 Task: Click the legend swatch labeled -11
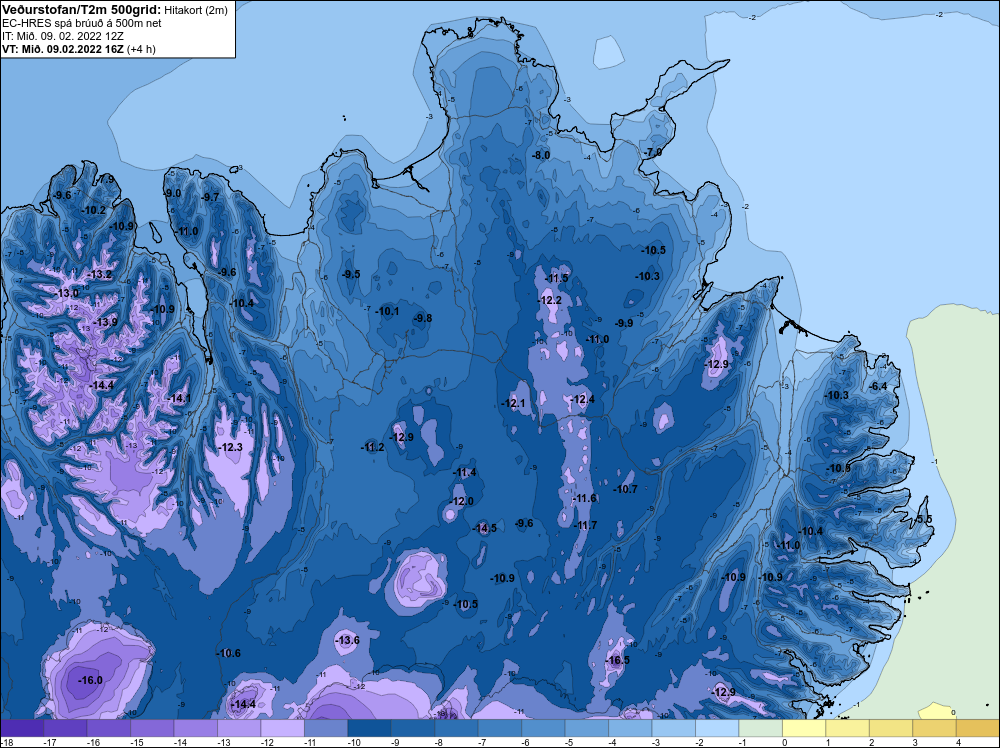click(326, 728)
